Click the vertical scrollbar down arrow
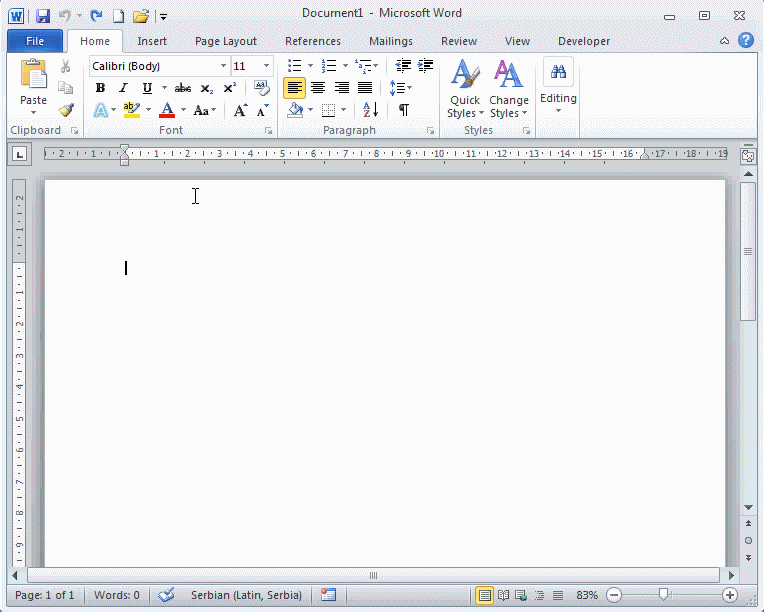 [x=748, y=508]
